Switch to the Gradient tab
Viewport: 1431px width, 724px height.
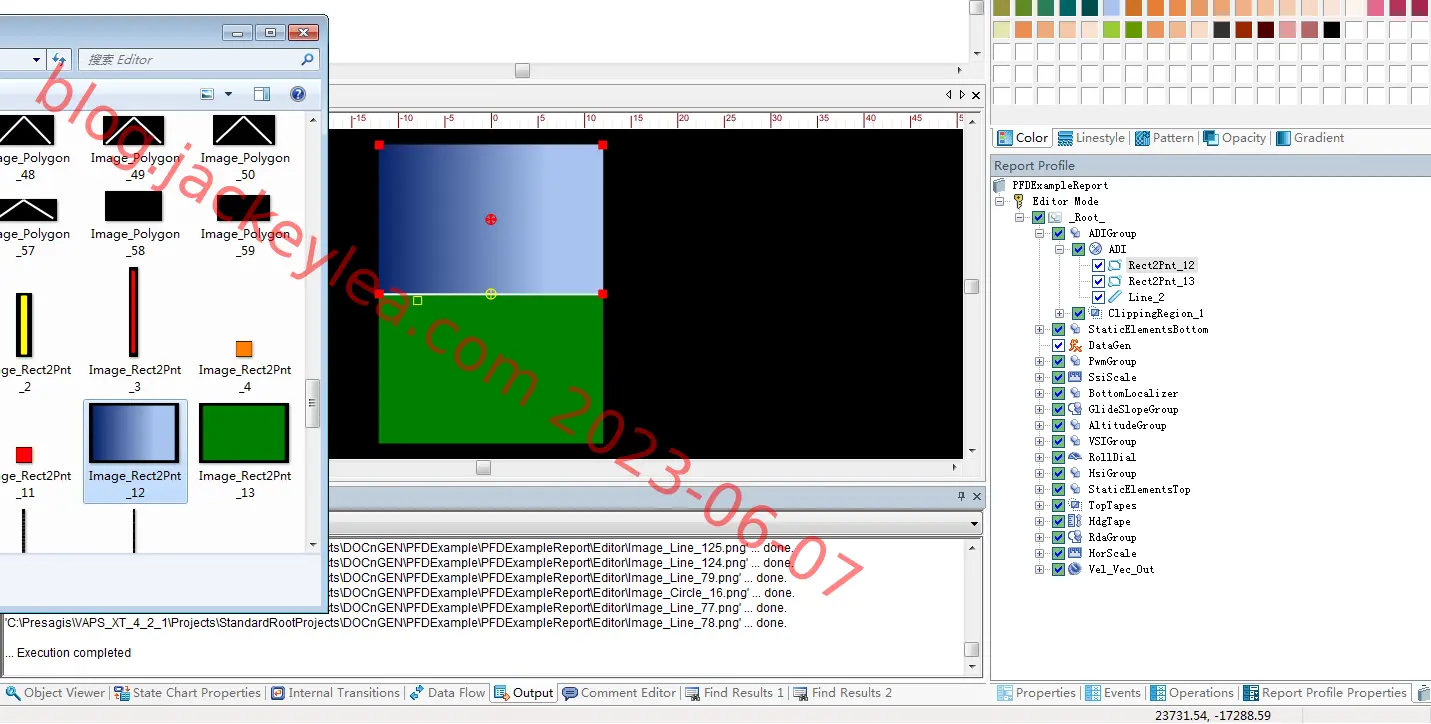(x=1311, y=138)
